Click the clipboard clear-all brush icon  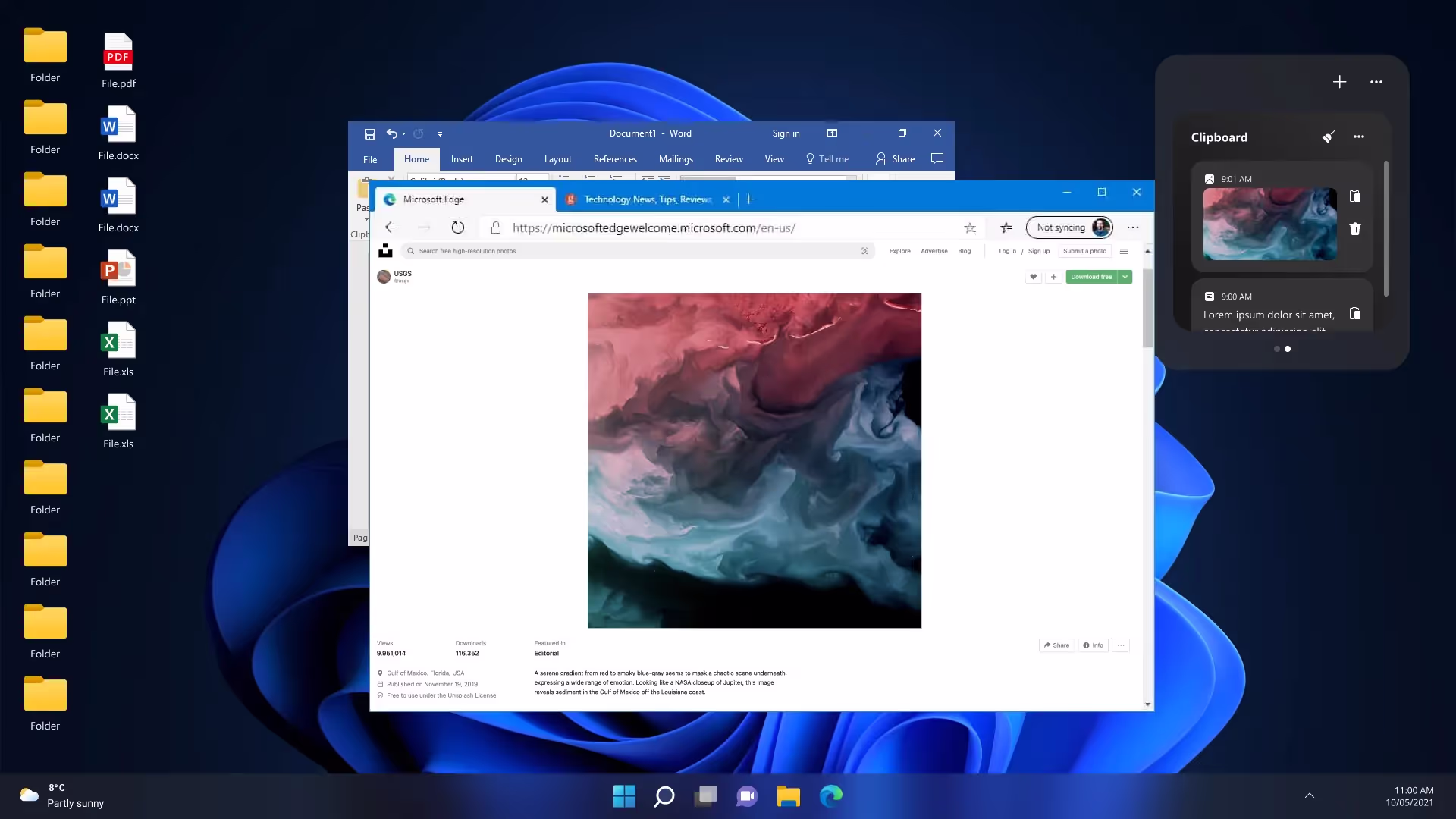[1328, 137]
